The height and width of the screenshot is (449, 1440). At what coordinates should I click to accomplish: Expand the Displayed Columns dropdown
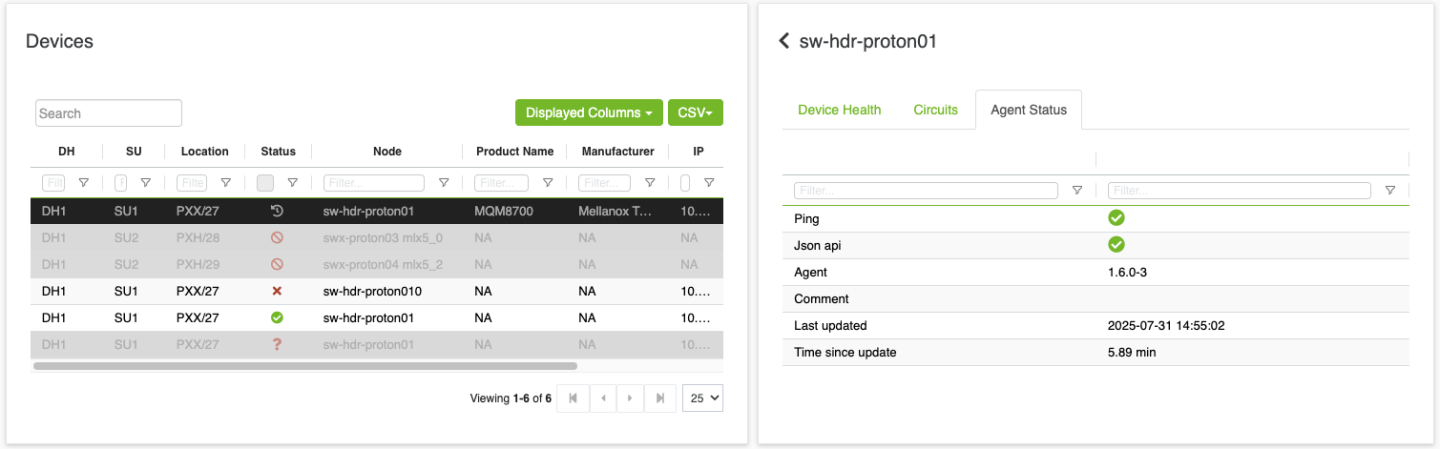[x=589, y=113]
